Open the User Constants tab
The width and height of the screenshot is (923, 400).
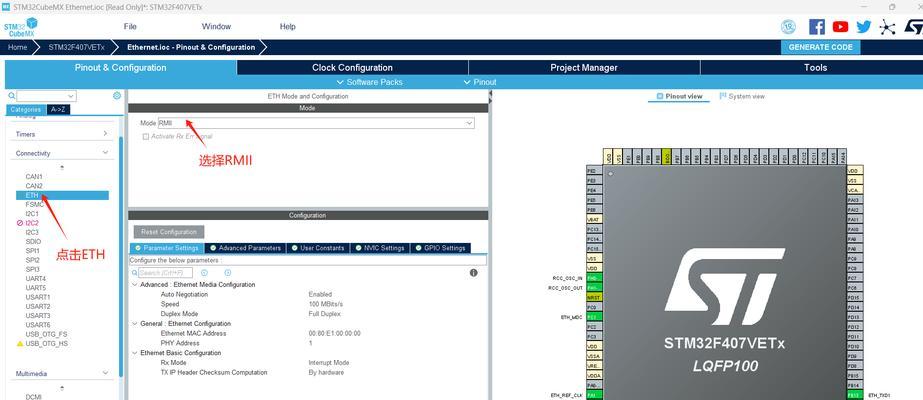pyautogui.click(x=318, y=248)
